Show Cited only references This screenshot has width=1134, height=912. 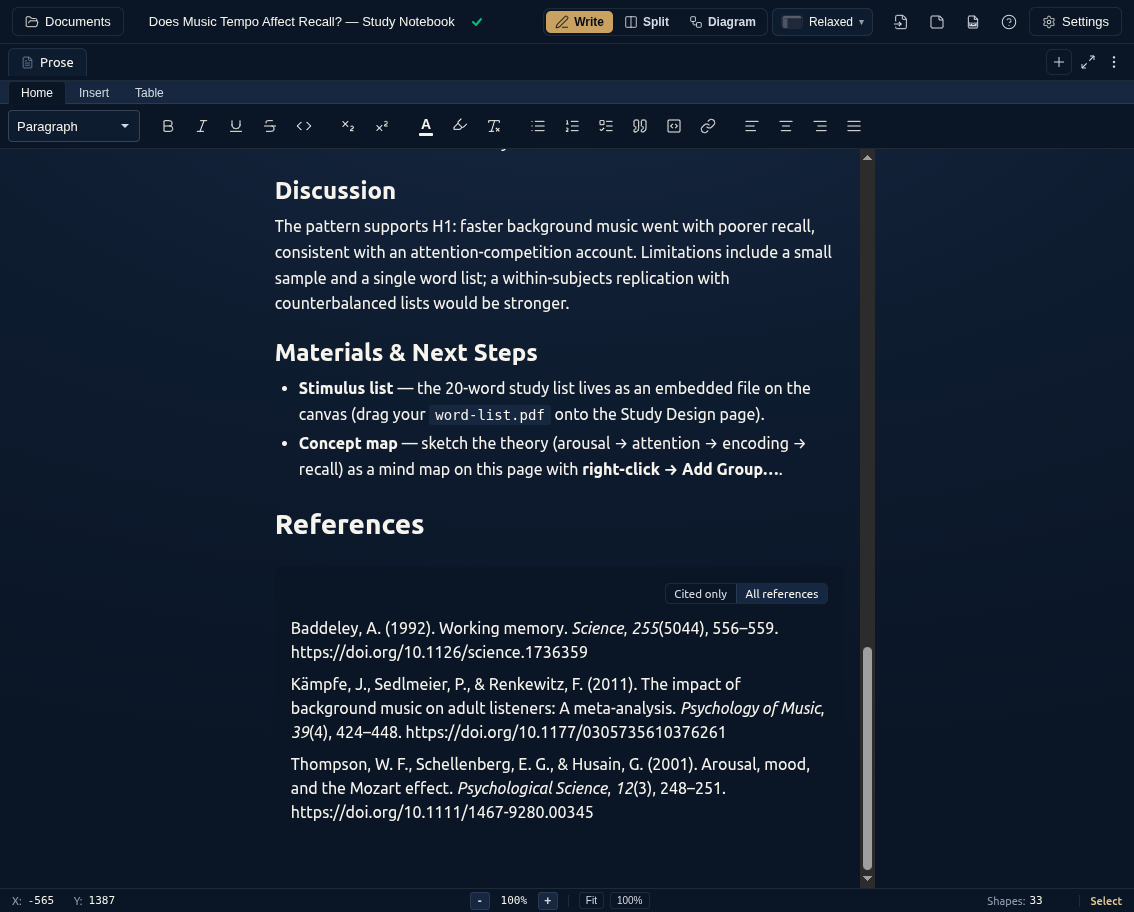[700, 594]
